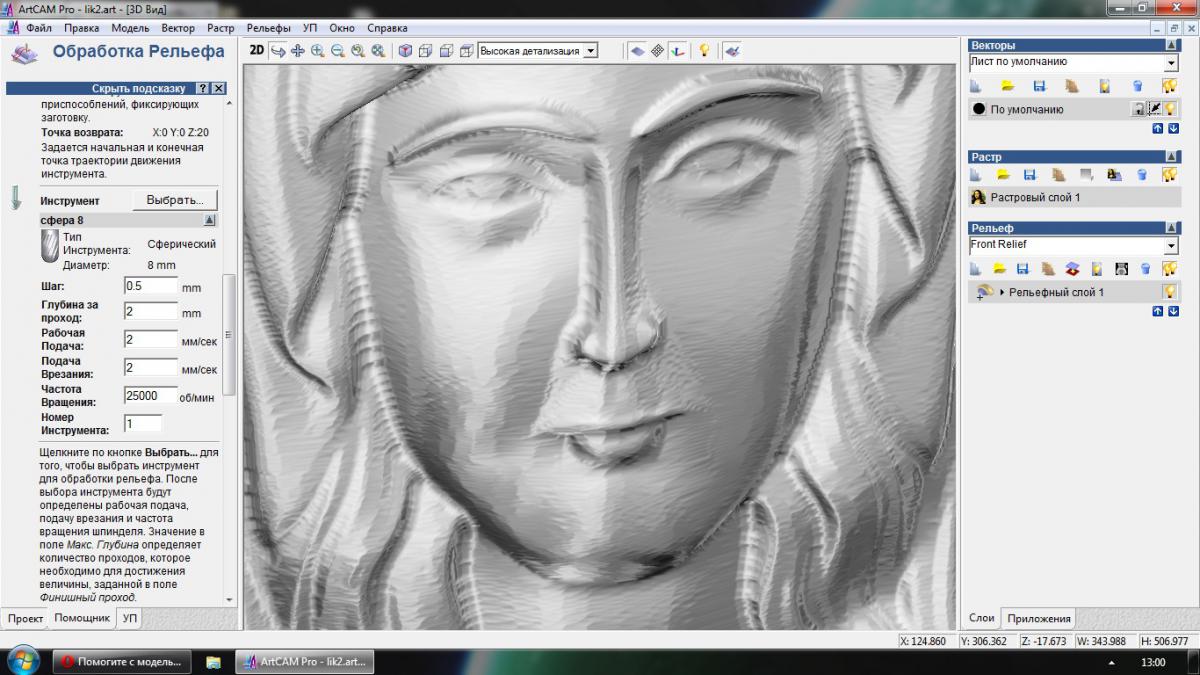Switch to the 2D view button
This screenshot has width=1200, height=675.
click(257, 50)
